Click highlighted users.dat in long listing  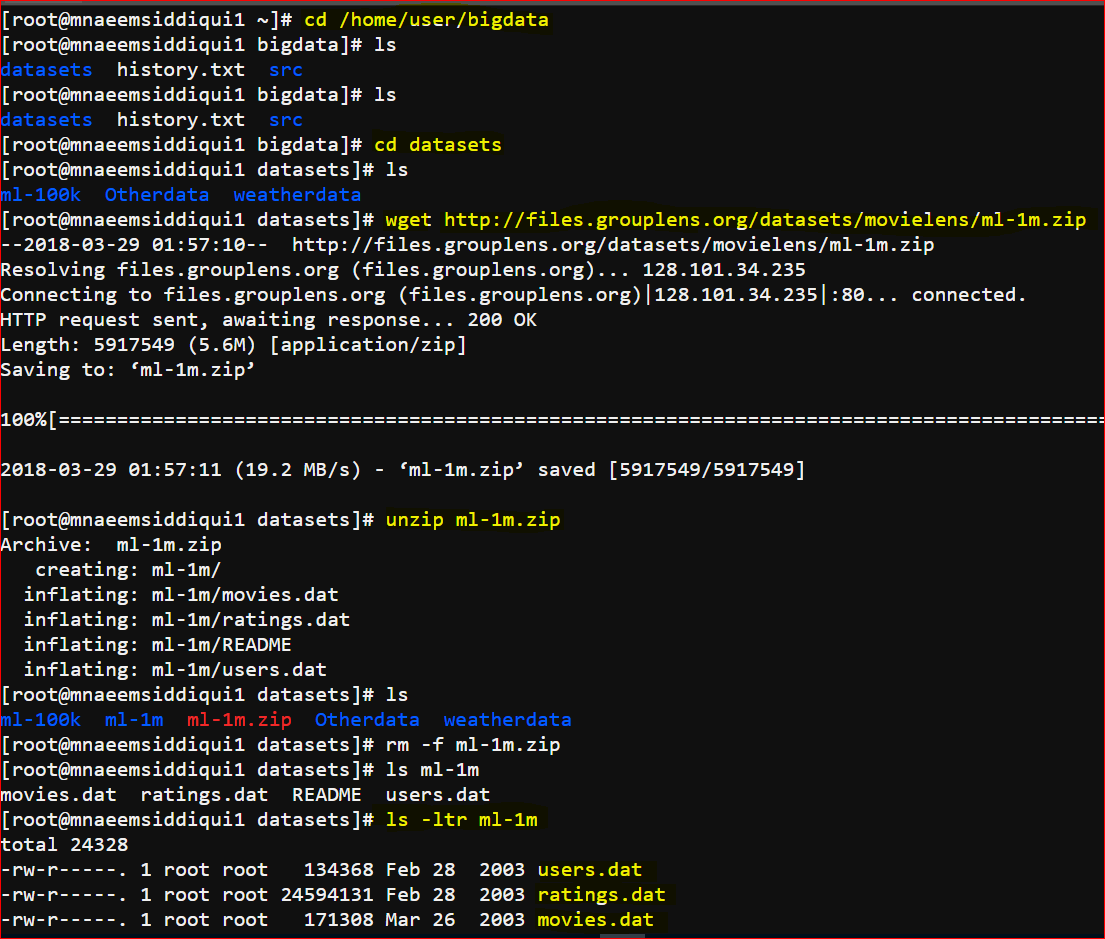click(590, 870)
